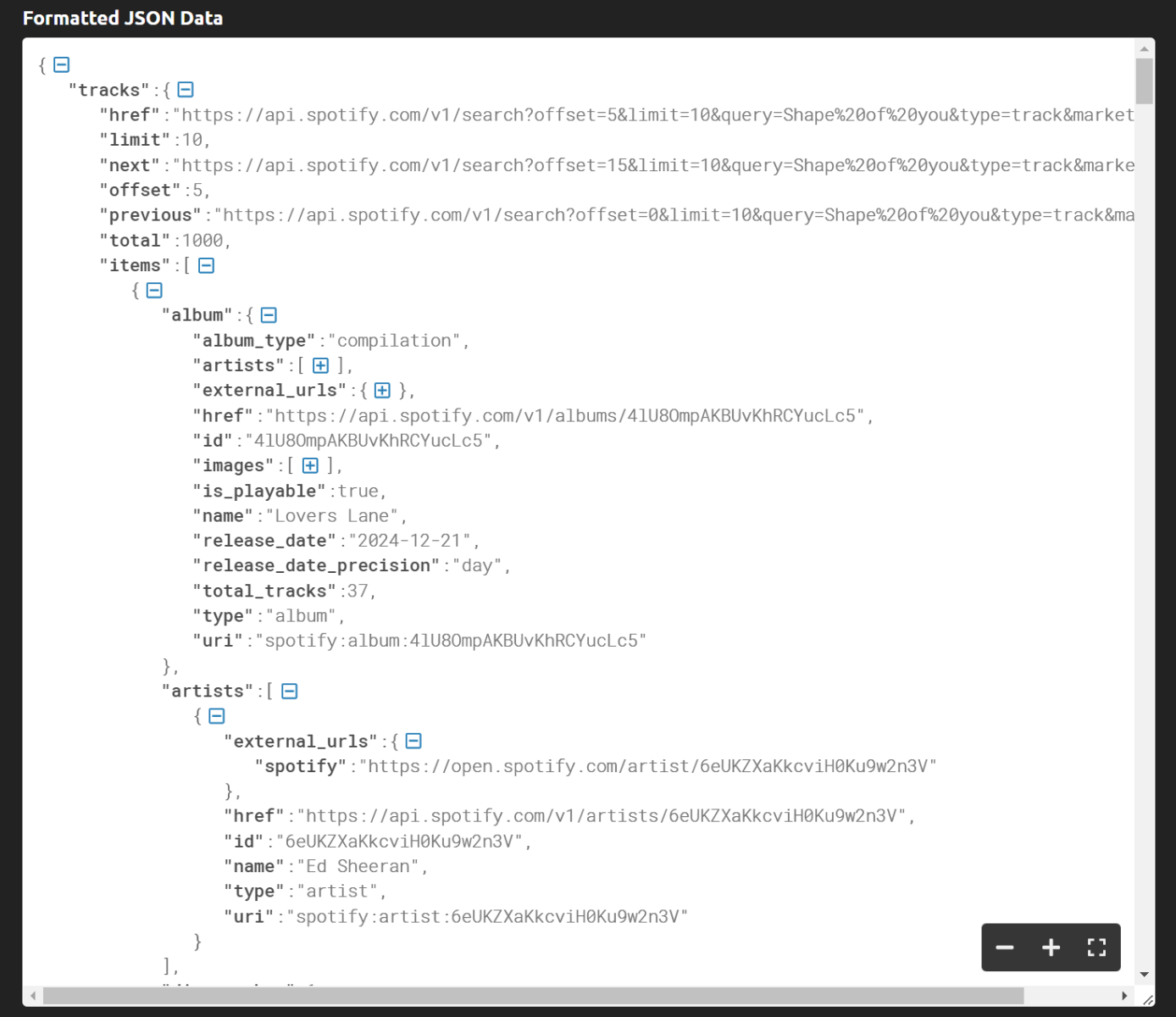Expand the collapsed "images" array
The width and height of the screenshot is (1176, 1017).
click(x=310, y=465)
